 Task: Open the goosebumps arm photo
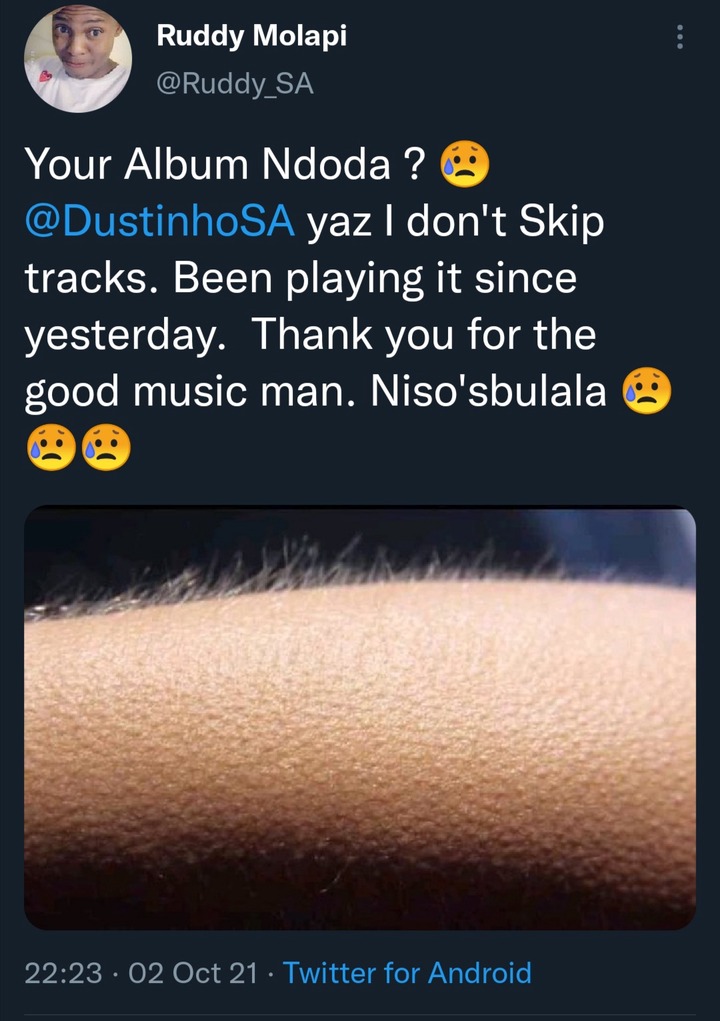click(360, 718)
